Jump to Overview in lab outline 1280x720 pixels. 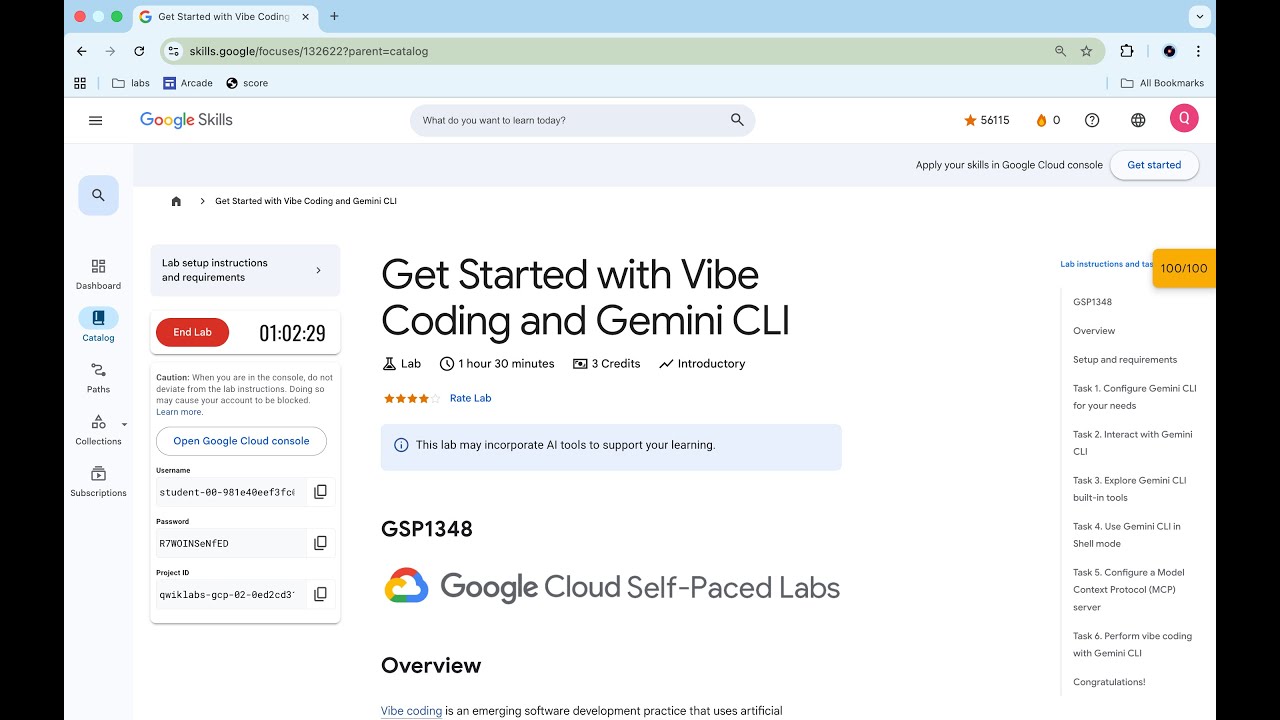tap(1094, 331)
